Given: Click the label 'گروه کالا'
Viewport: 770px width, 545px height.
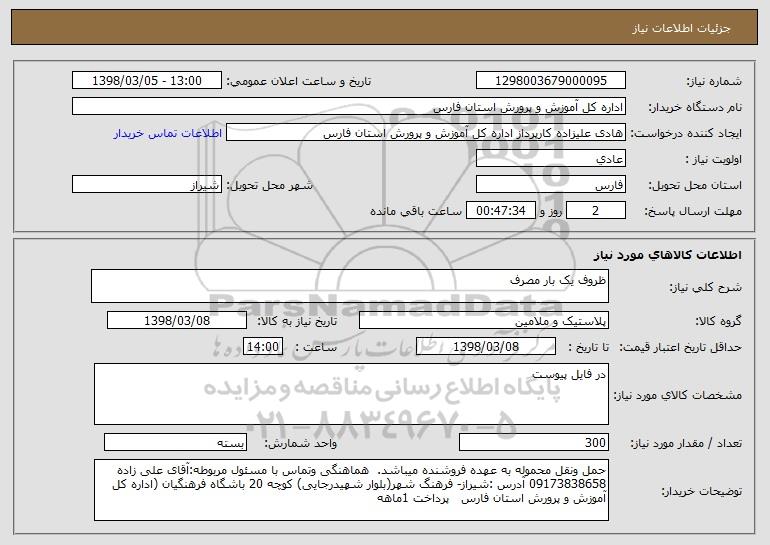Looking at the screenshot, I should tap(718, 321).
